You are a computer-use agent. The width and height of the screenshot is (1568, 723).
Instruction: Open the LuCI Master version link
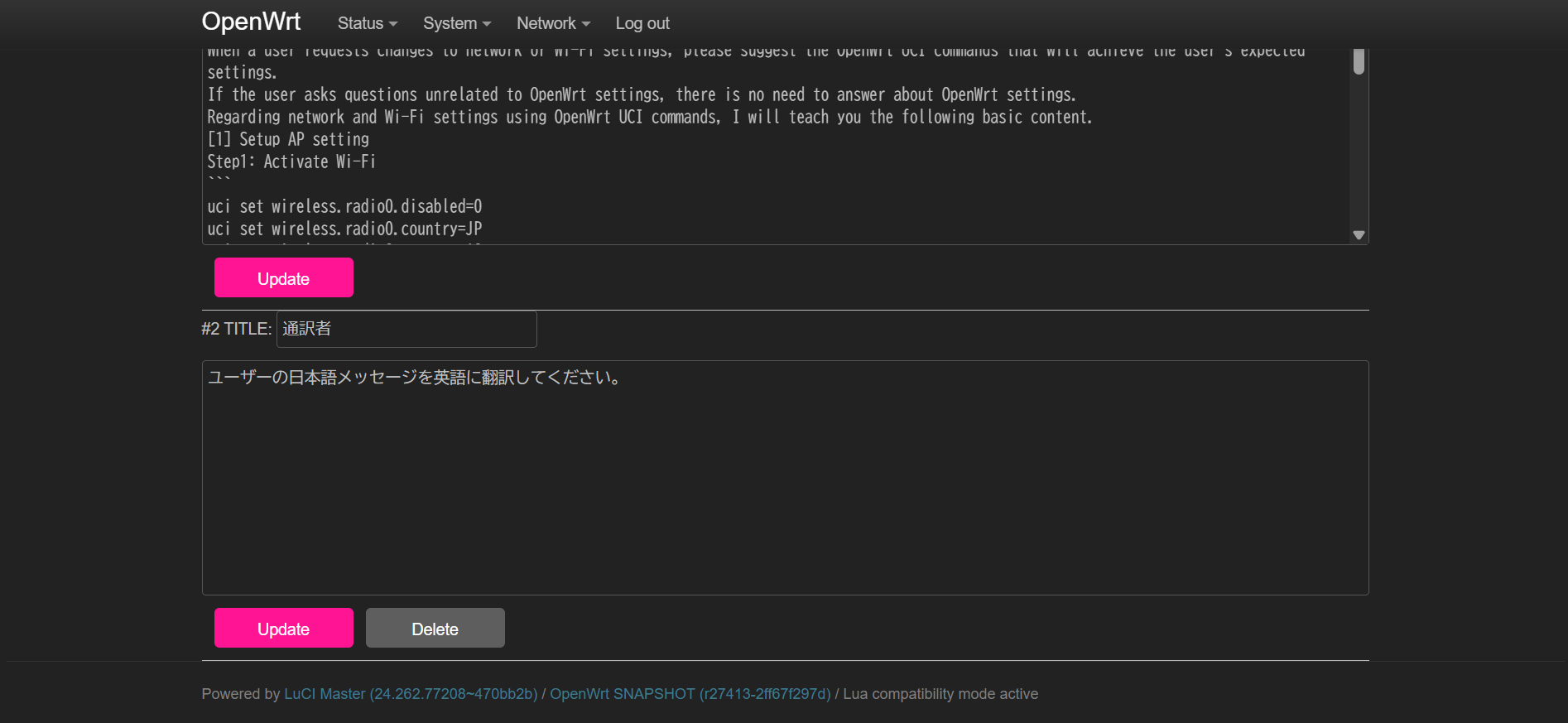click(411, 694)
